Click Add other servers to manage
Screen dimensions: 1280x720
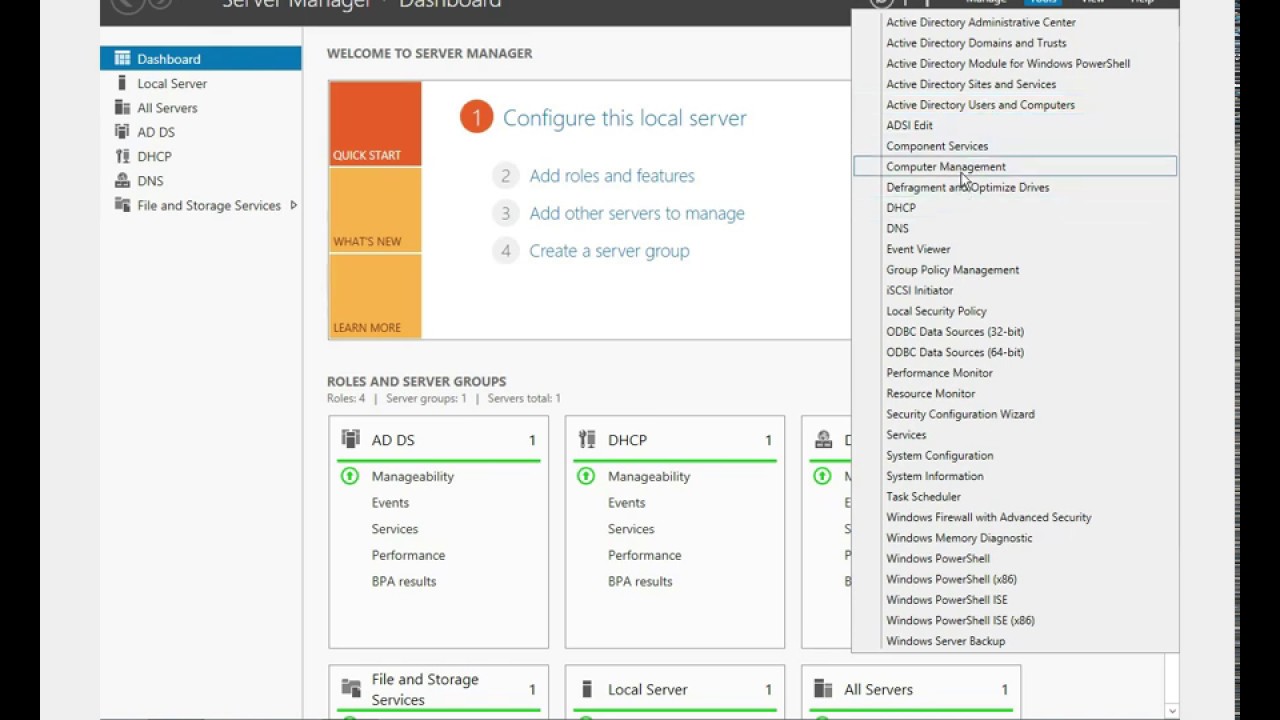[x=637, y=213]
